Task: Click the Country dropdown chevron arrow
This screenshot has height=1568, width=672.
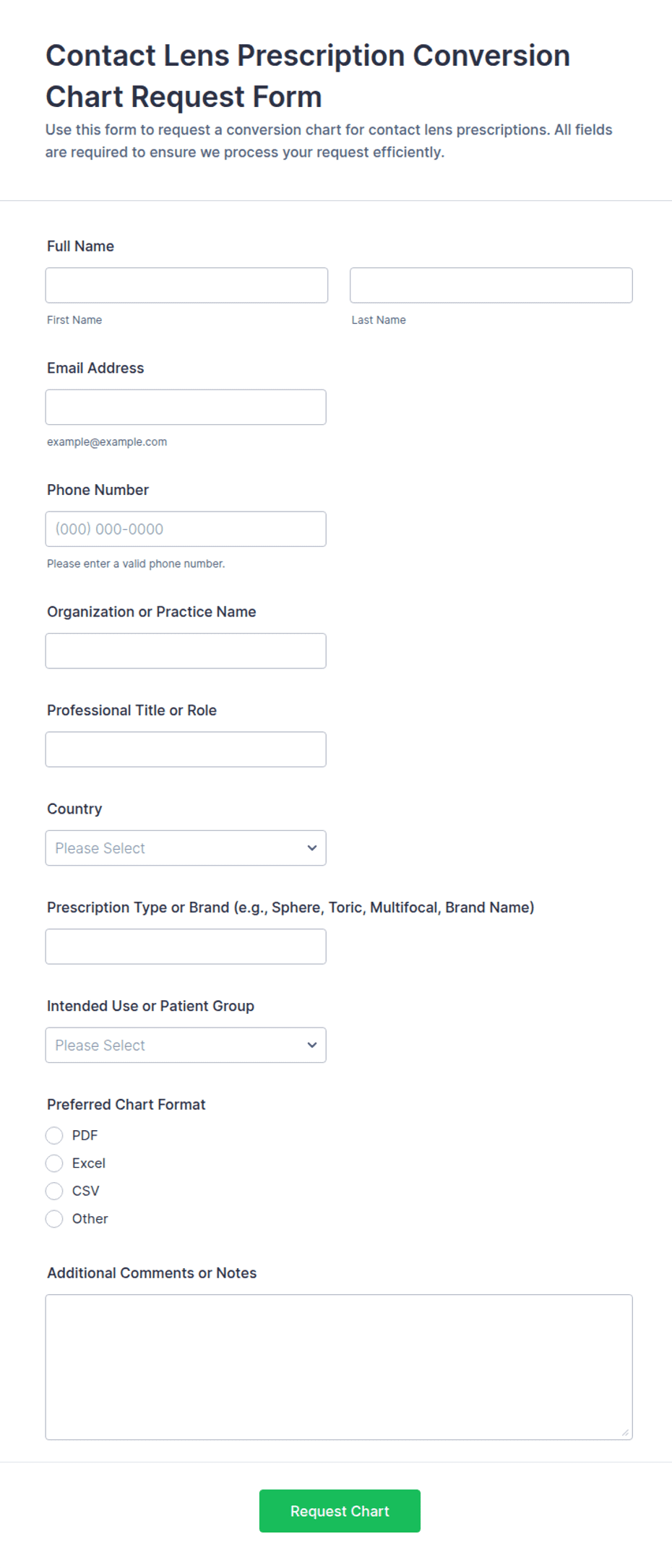Action: tap(312, 848)
